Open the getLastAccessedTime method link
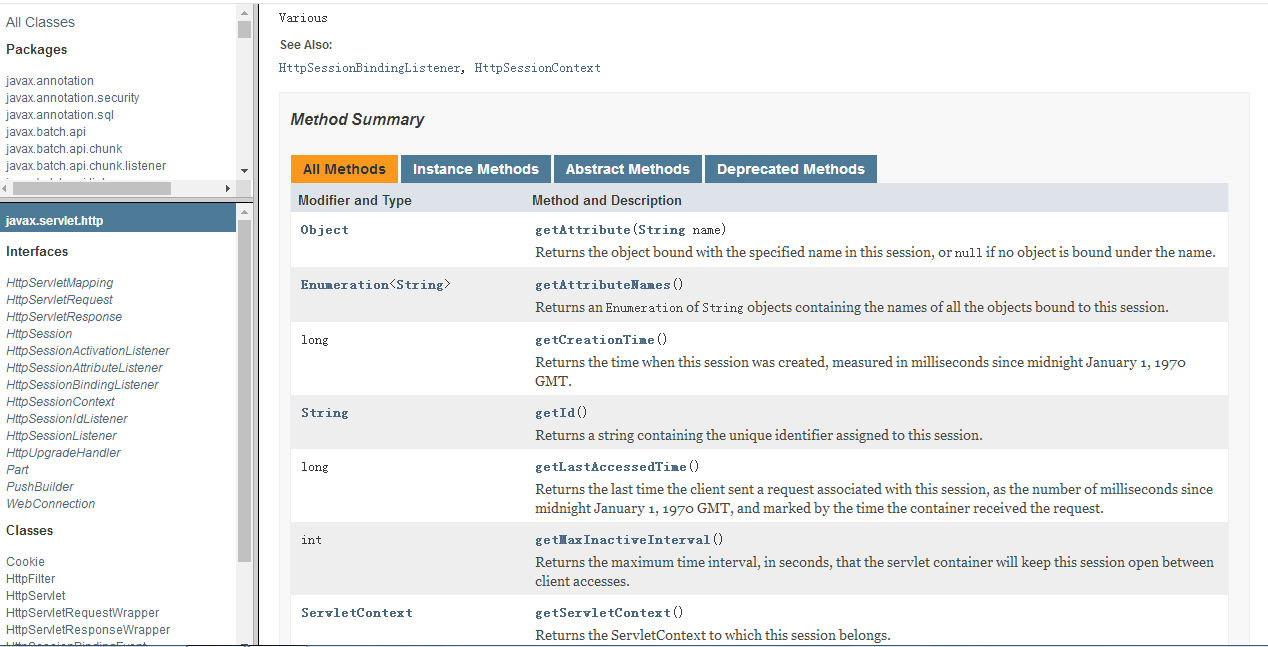Screen dimensions: 1268x647 610,467
